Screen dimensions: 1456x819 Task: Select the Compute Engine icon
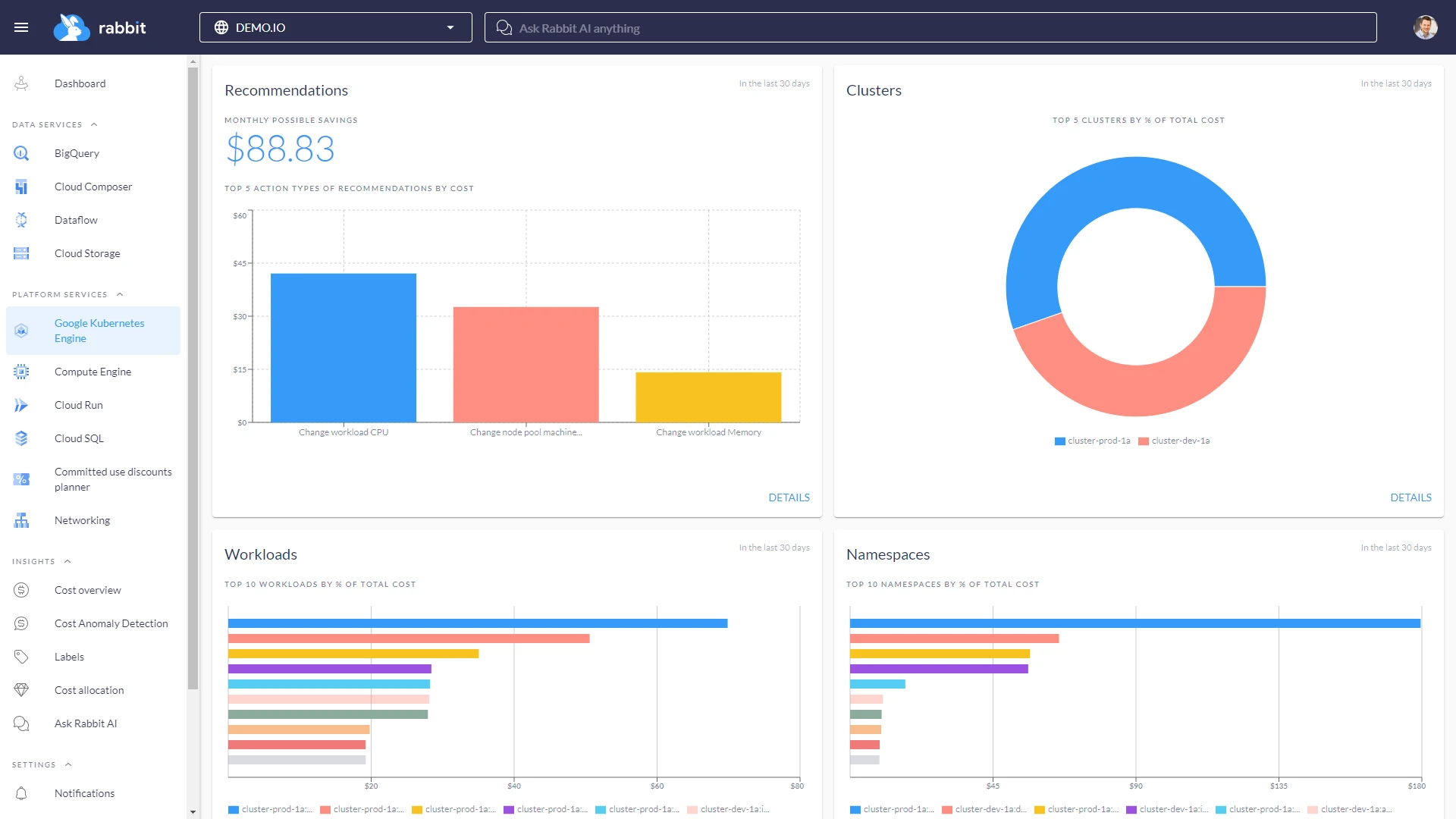point(20,372)
